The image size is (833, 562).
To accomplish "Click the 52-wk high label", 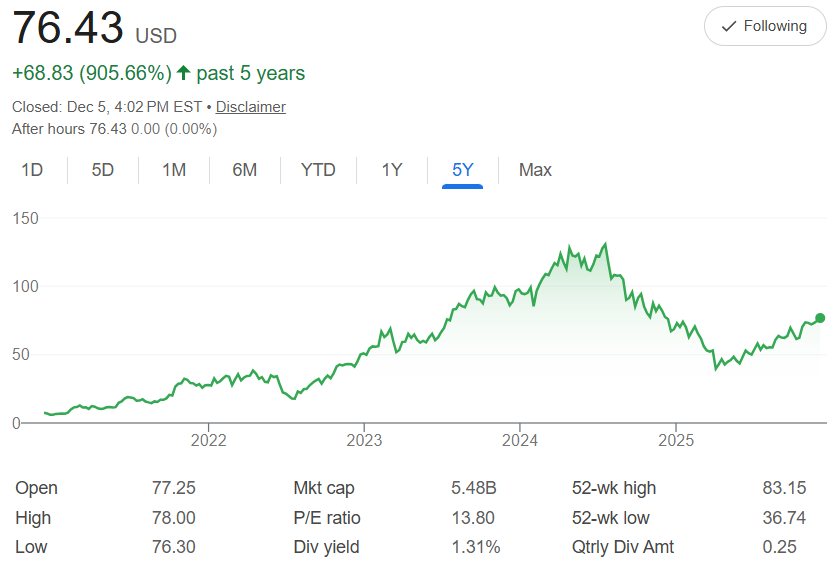I will point(614,488).
